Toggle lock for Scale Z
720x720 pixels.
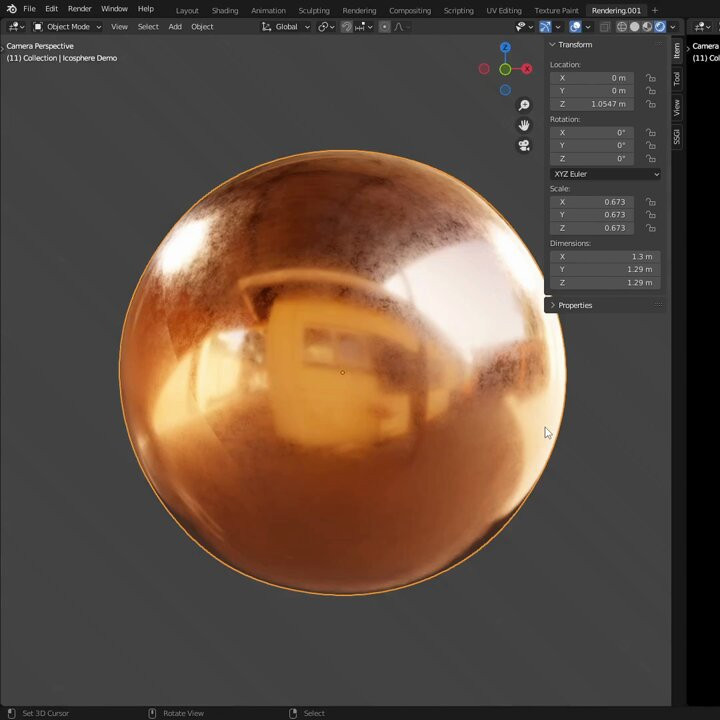[x=651, y=228]
